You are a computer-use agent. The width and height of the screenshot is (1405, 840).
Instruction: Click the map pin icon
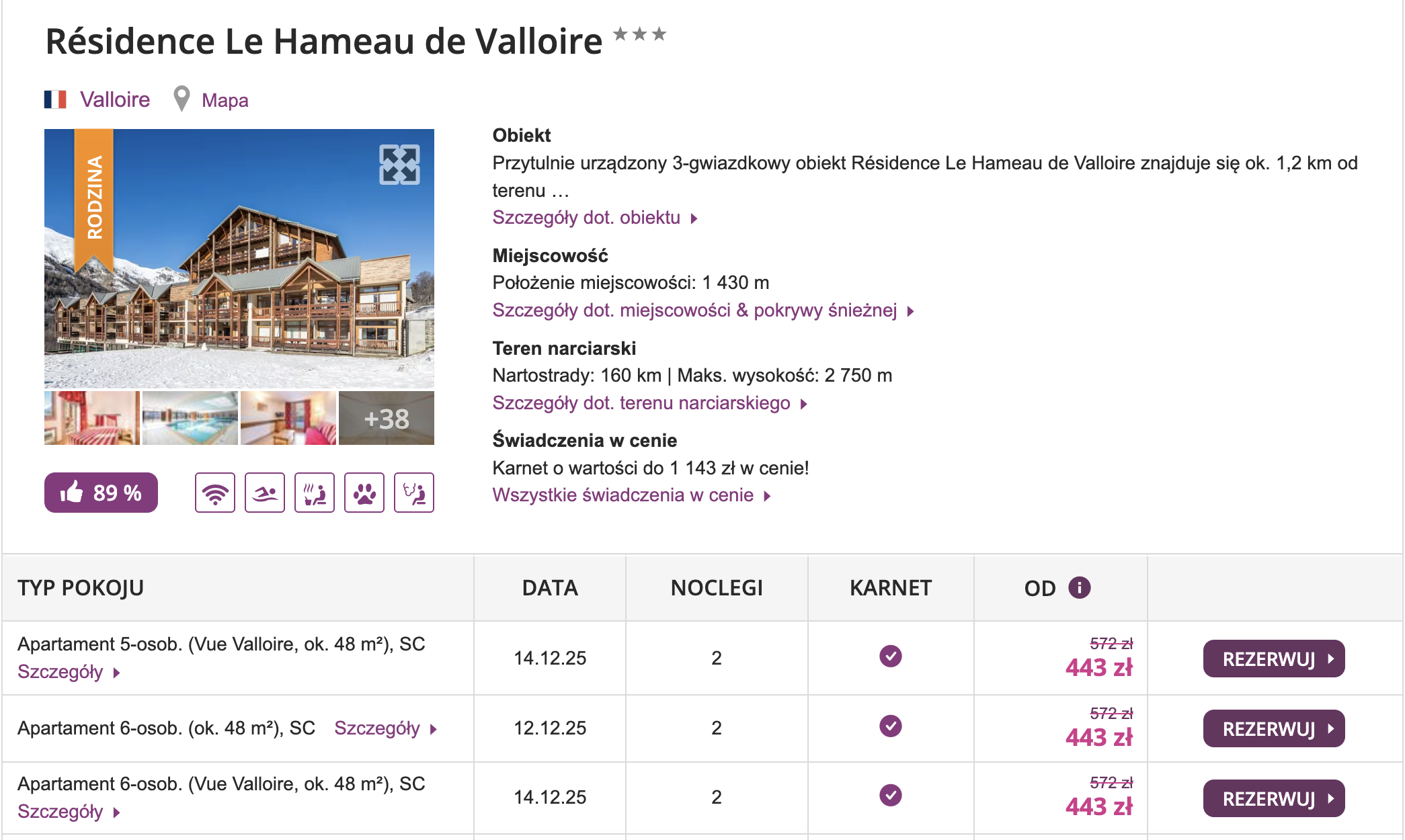(182, 99)
